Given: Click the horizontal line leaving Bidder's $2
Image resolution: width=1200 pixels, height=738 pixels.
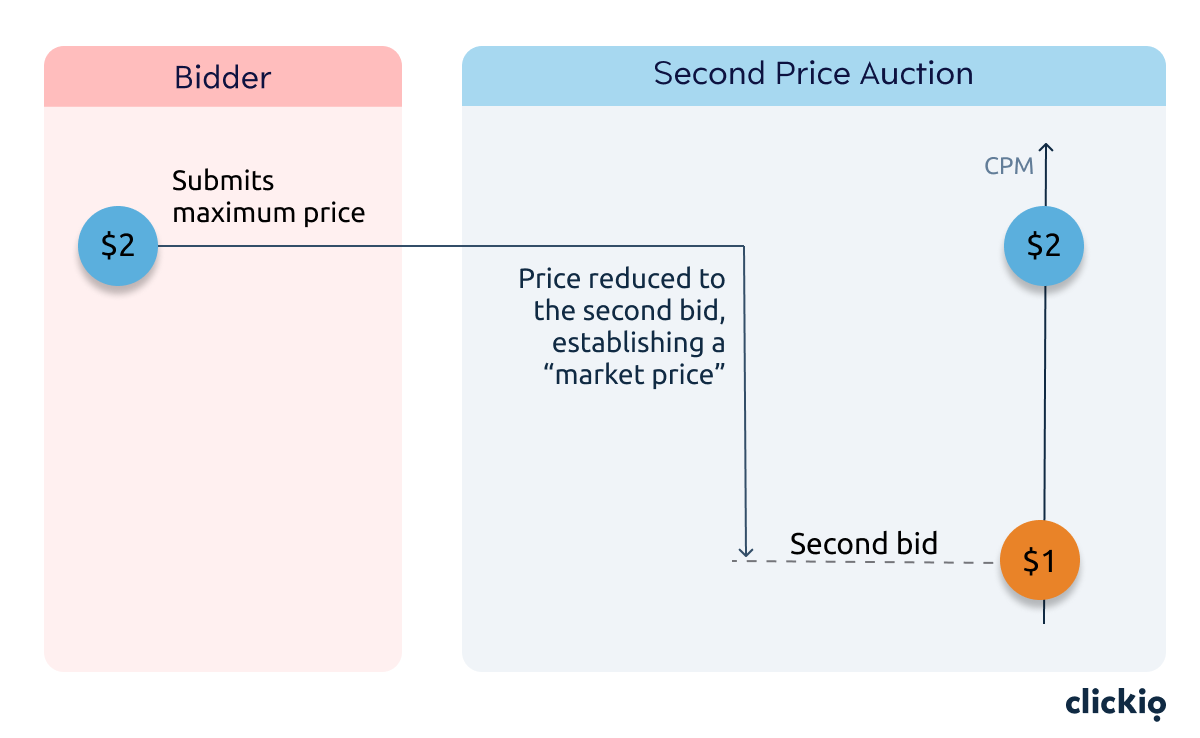Looking at the screenshot, I should click(x=450, y=246).
